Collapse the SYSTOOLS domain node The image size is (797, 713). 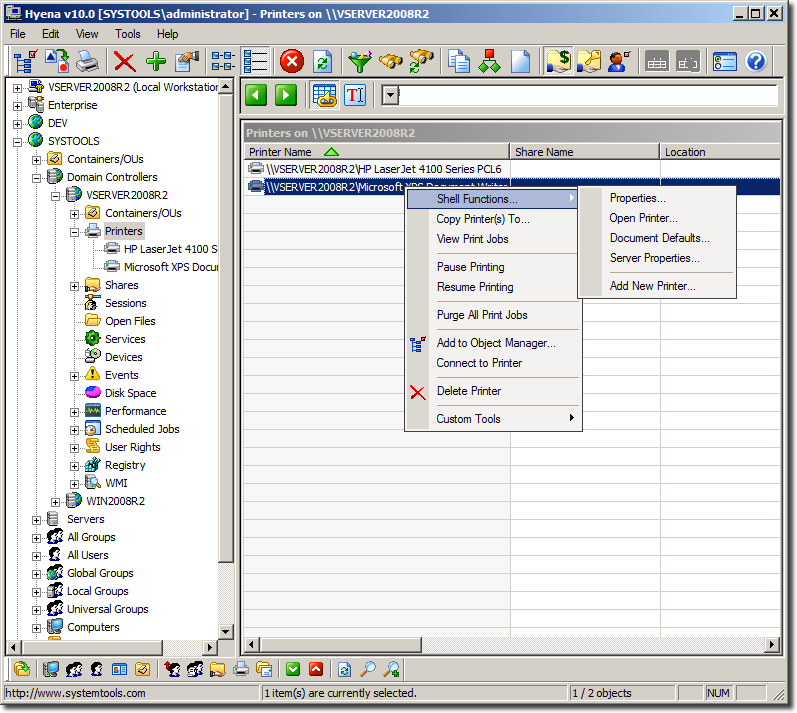coord(18,142)
